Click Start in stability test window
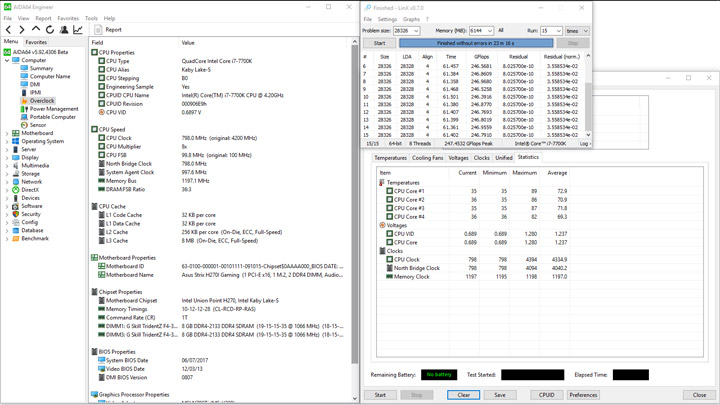This screenshot has width=720, height=405. (x=380, y=395)
